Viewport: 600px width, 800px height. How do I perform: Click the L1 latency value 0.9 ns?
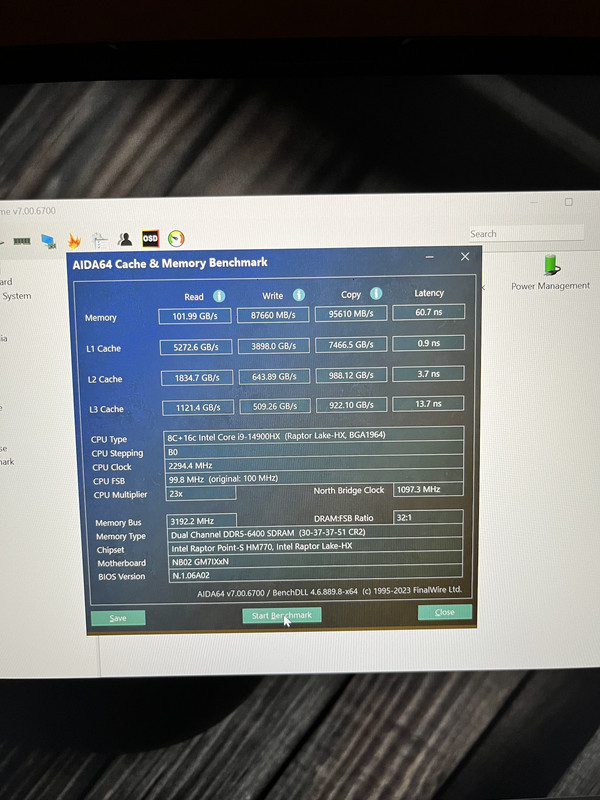coord(429,343)
